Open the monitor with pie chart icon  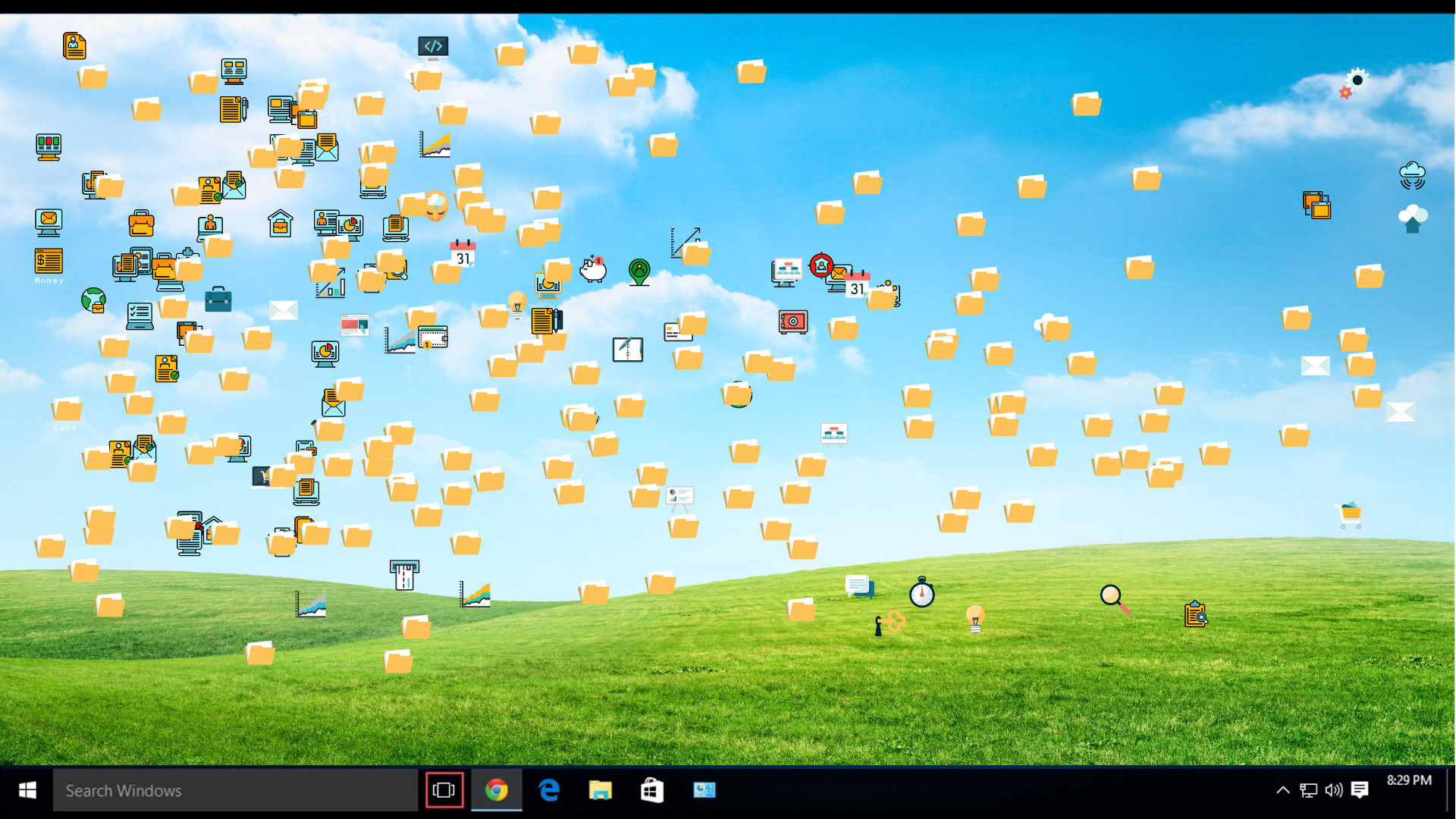coord(325,354)
